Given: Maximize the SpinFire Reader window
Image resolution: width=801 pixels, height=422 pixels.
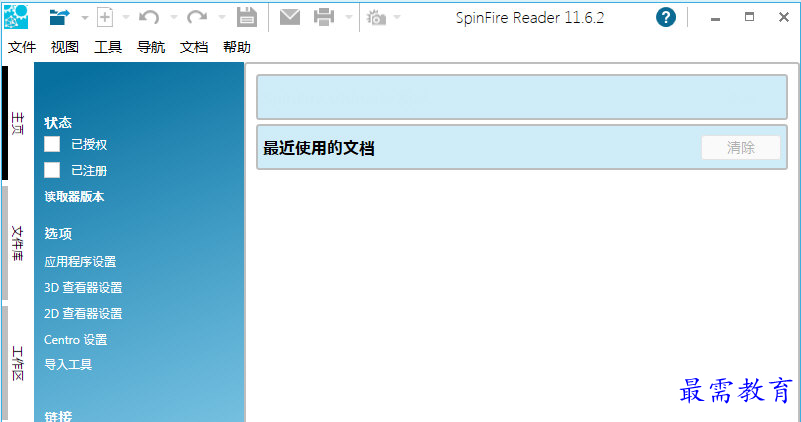Looking at the screenshot, I should pyautogui.click(x=749, y=17).
